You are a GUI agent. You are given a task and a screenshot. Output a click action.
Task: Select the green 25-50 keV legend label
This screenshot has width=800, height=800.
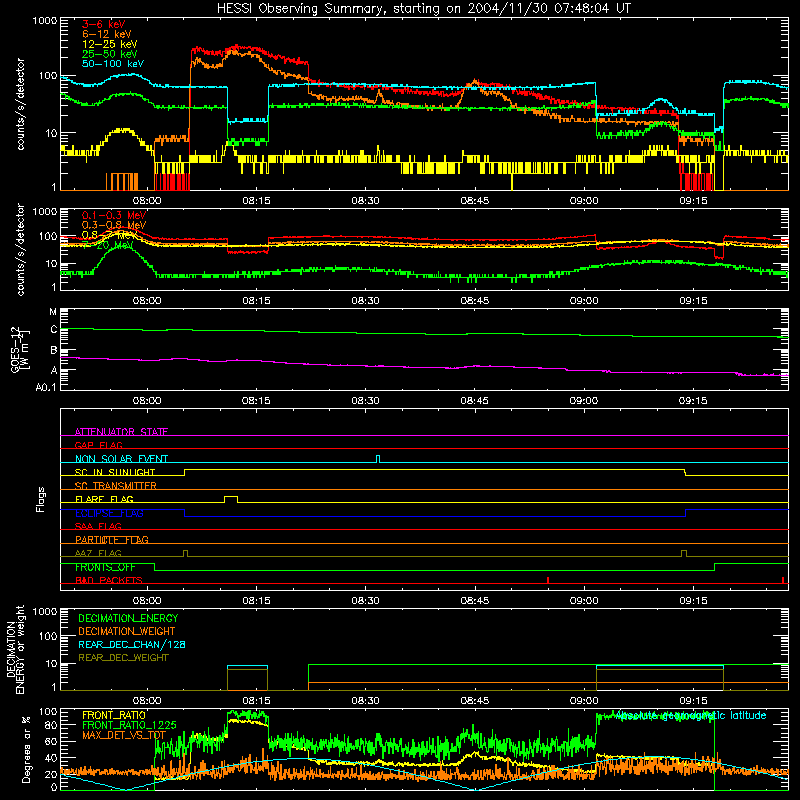110,54
